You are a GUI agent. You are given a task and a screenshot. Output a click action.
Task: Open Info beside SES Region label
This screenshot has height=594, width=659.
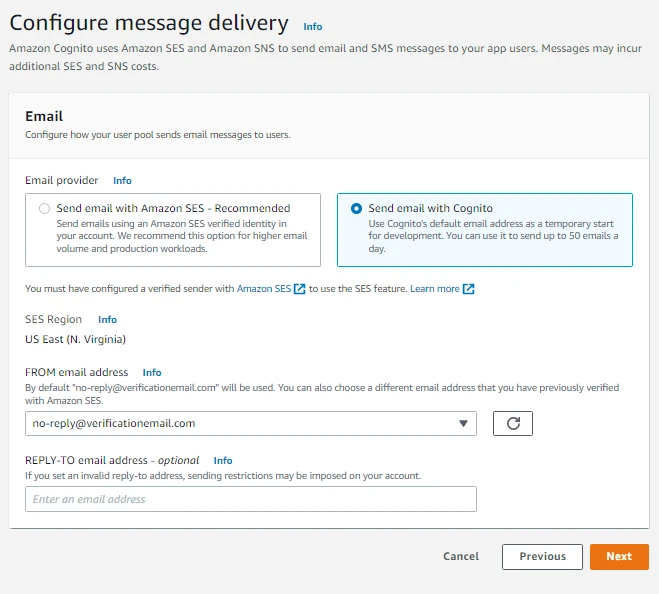click(x=107, y=320)
